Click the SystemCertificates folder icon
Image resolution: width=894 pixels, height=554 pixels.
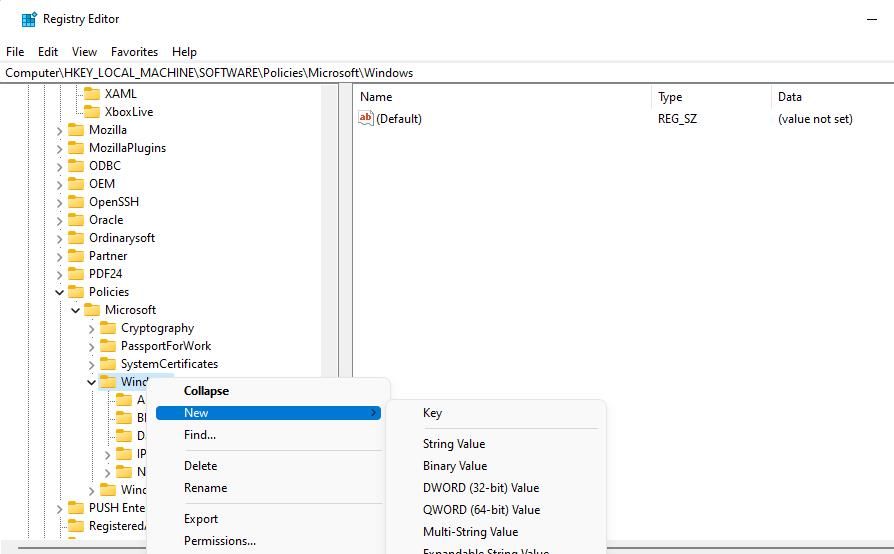pos(108,364)
